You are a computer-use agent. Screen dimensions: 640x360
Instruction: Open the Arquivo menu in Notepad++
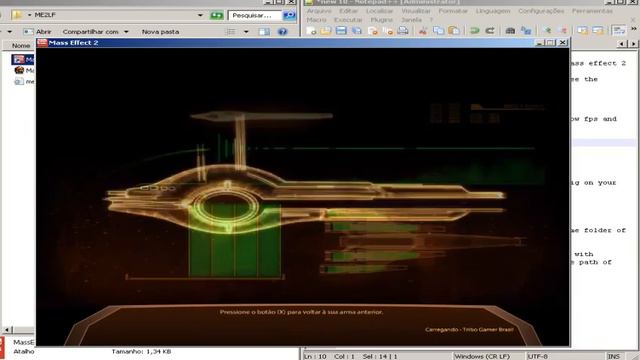click(x=319, y=11)
